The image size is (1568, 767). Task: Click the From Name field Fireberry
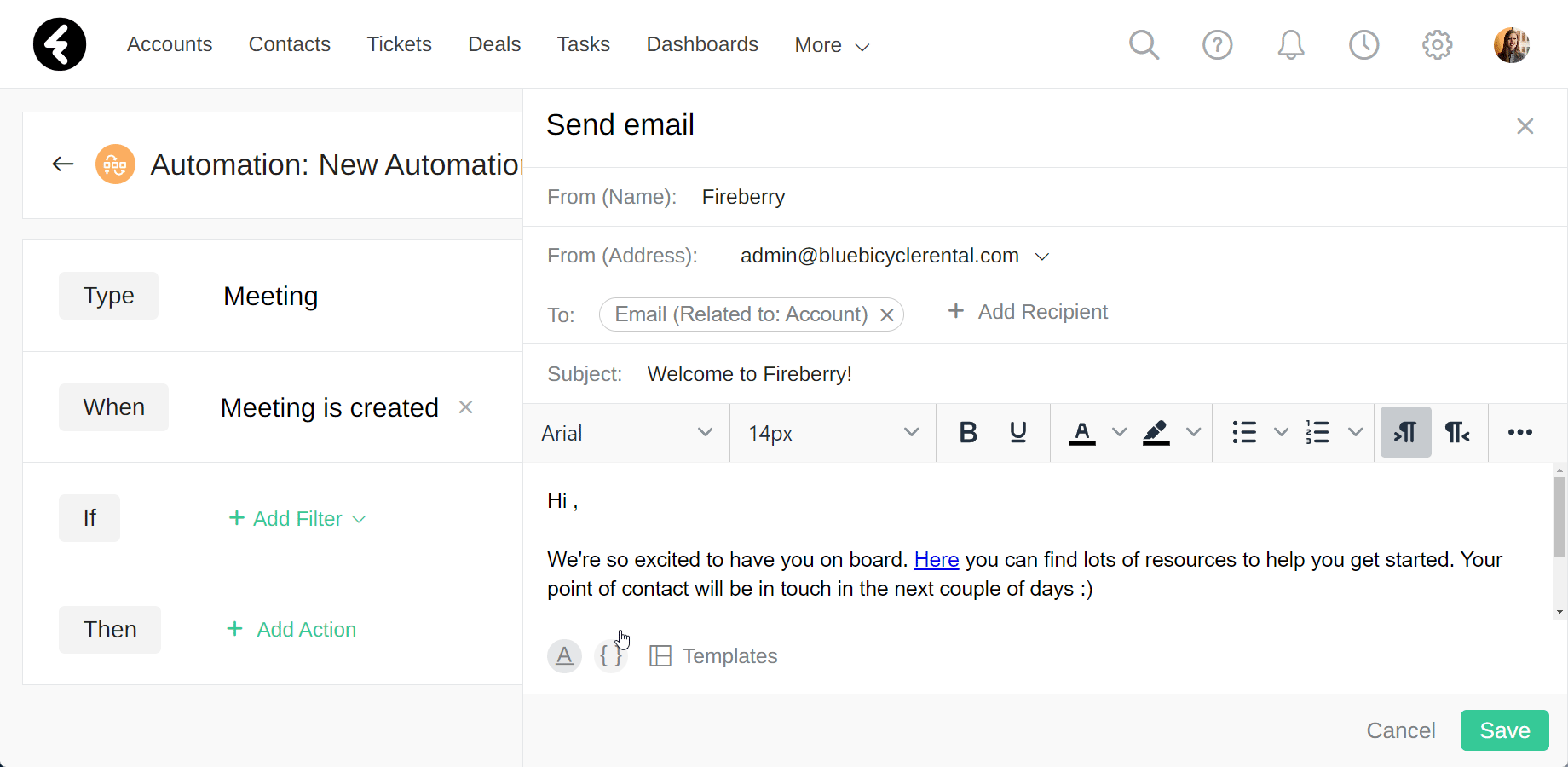743,197
